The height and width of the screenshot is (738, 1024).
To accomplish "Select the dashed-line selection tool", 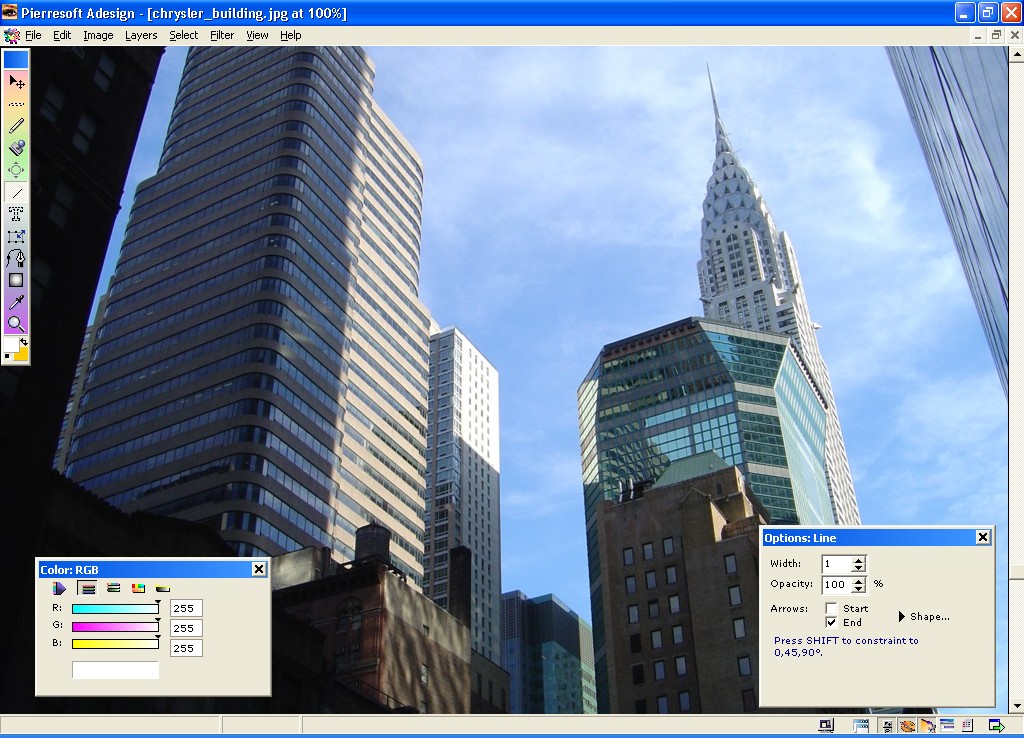I will pyautogui.click(x=16, y=103).
